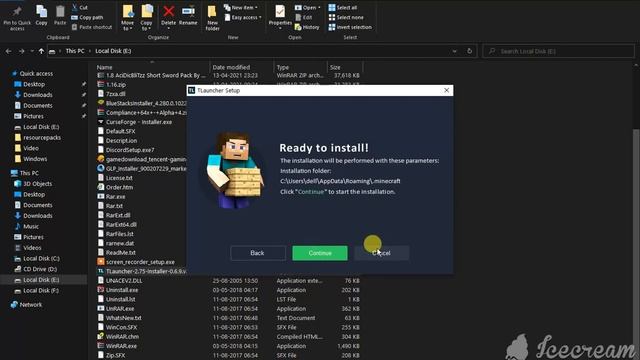The height and width of the screenshot is (360, 640).
Task: Select the Order.htm file
Action: [119, 187]
